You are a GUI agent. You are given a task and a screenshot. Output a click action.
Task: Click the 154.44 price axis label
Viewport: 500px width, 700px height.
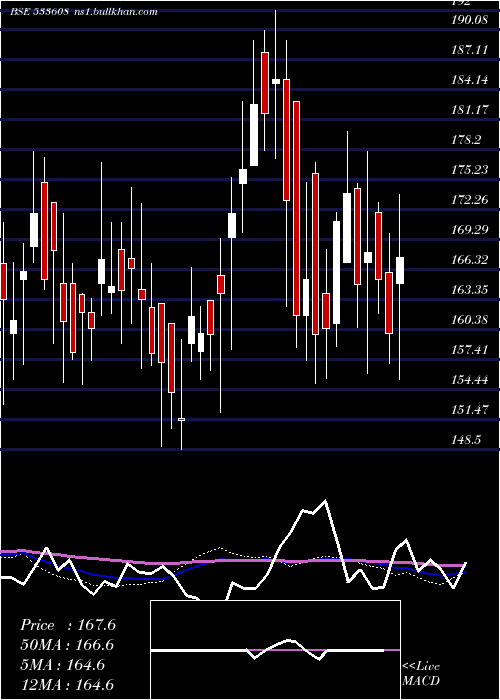tap(470, 380)
